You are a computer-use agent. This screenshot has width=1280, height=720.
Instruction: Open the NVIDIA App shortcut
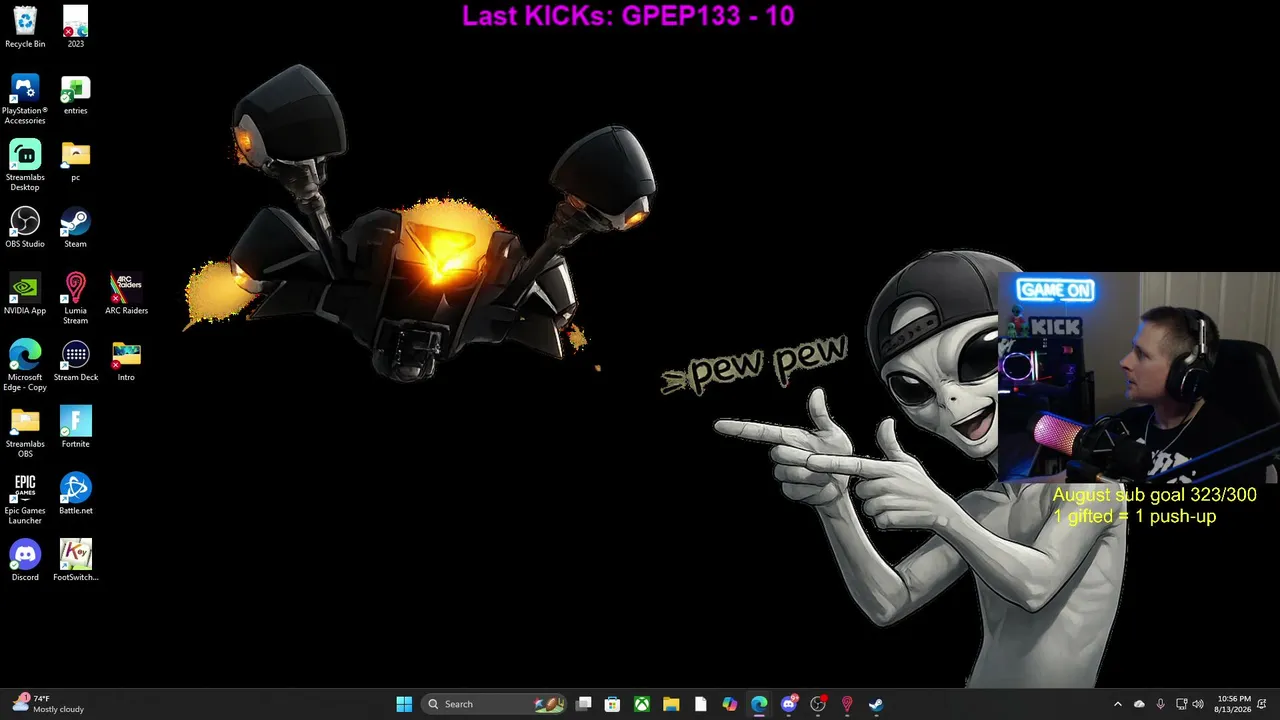pos(25,294)
